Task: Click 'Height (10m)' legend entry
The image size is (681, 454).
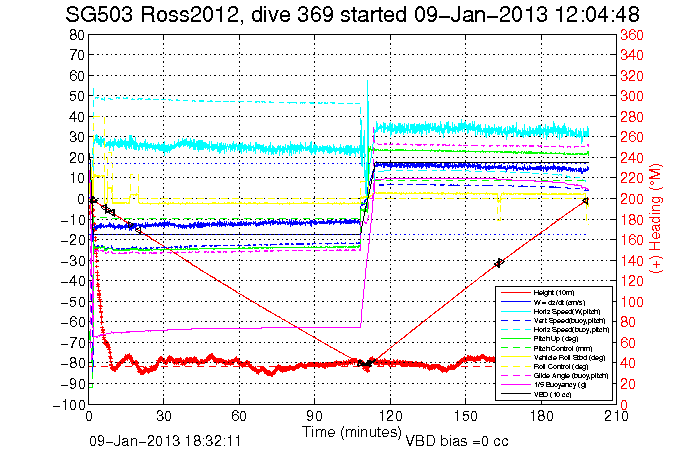Action: [x=554, y=293]
